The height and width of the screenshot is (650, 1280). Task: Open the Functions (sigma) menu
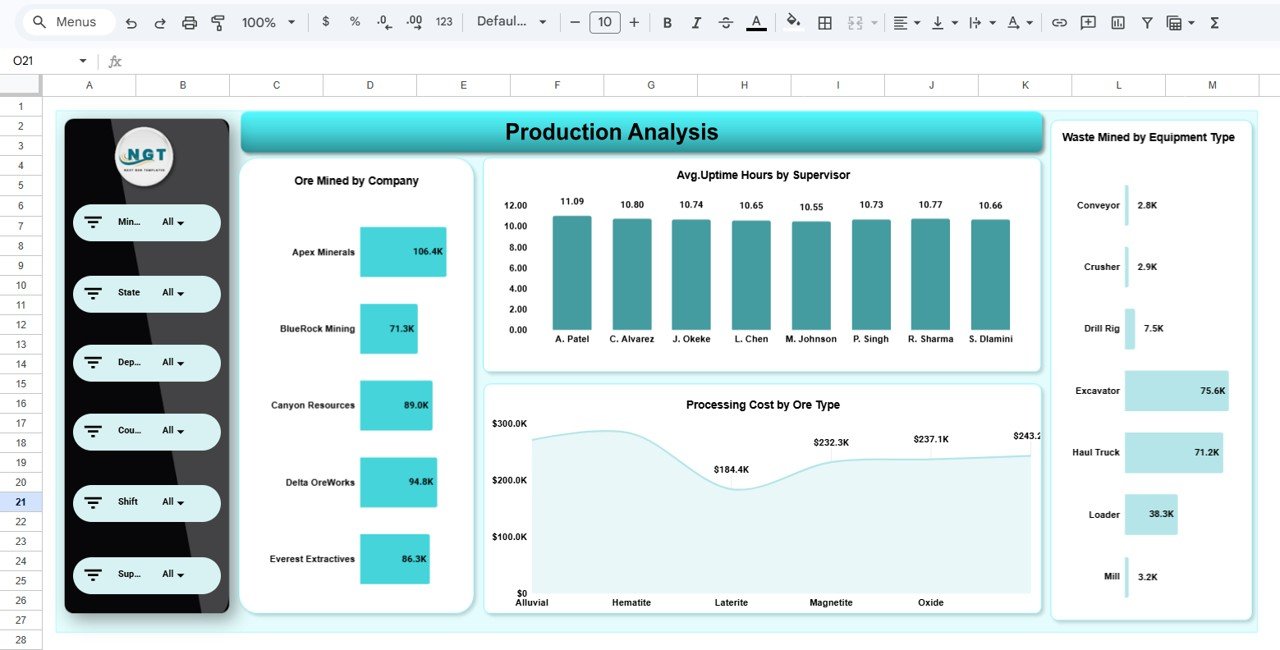1213,22
